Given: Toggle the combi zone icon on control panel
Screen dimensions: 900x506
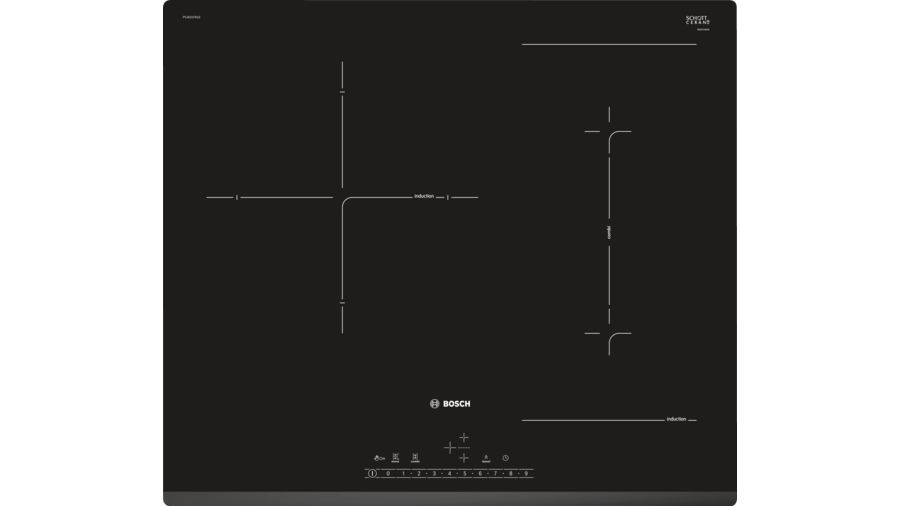Looking at the screenshot, I should [x=415, y=457].
